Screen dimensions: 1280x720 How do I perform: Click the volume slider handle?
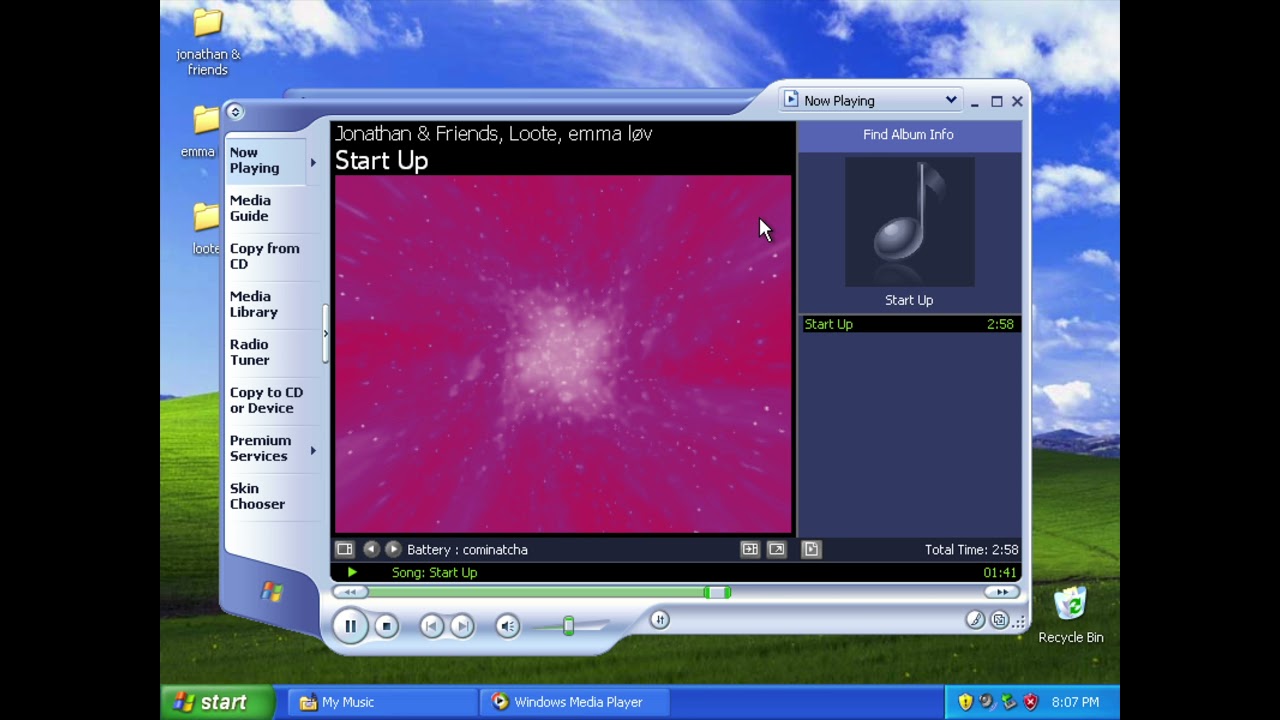tap(568, 626)
